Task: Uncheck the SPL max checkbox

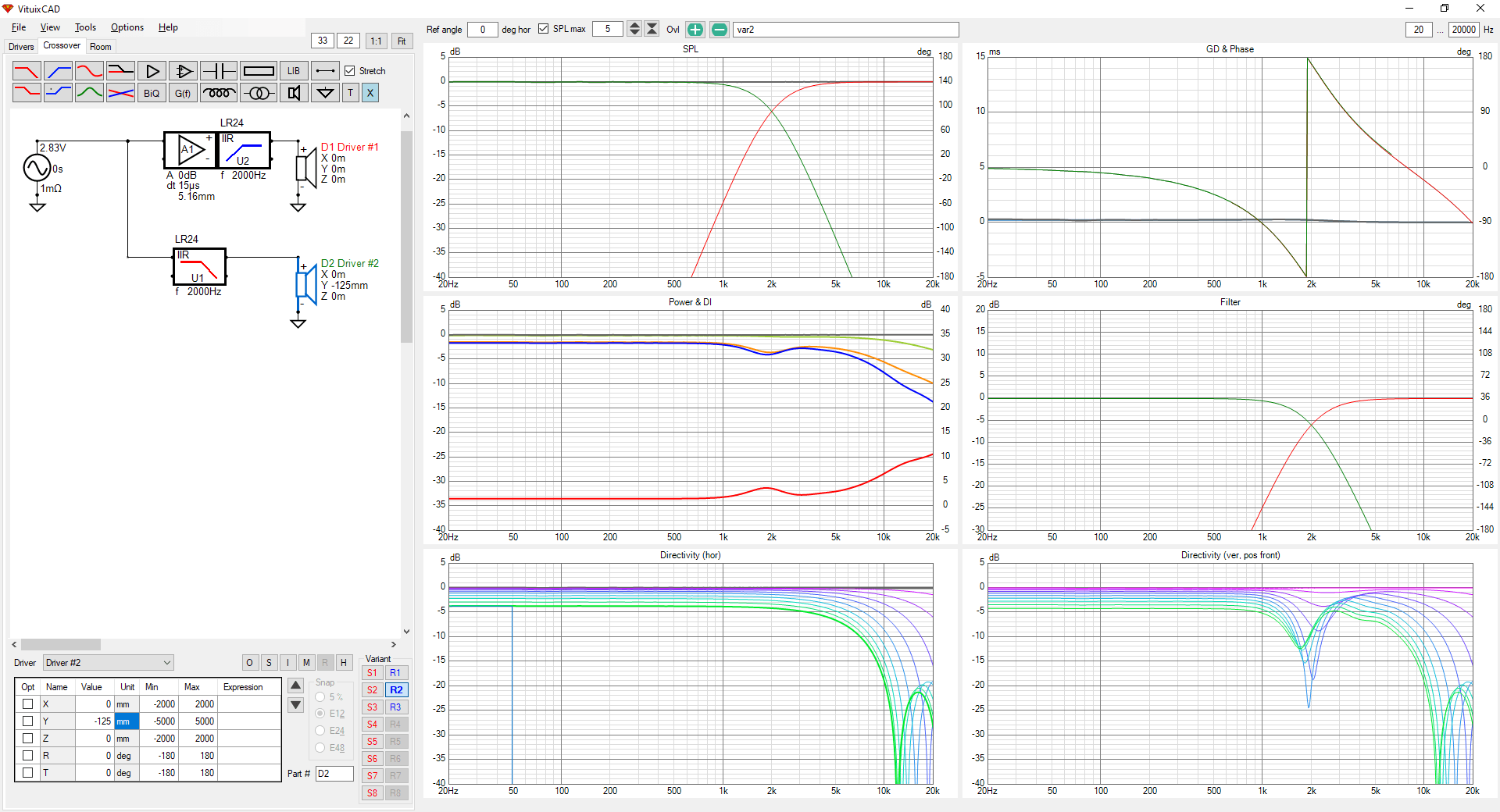Action: point(544,29)
